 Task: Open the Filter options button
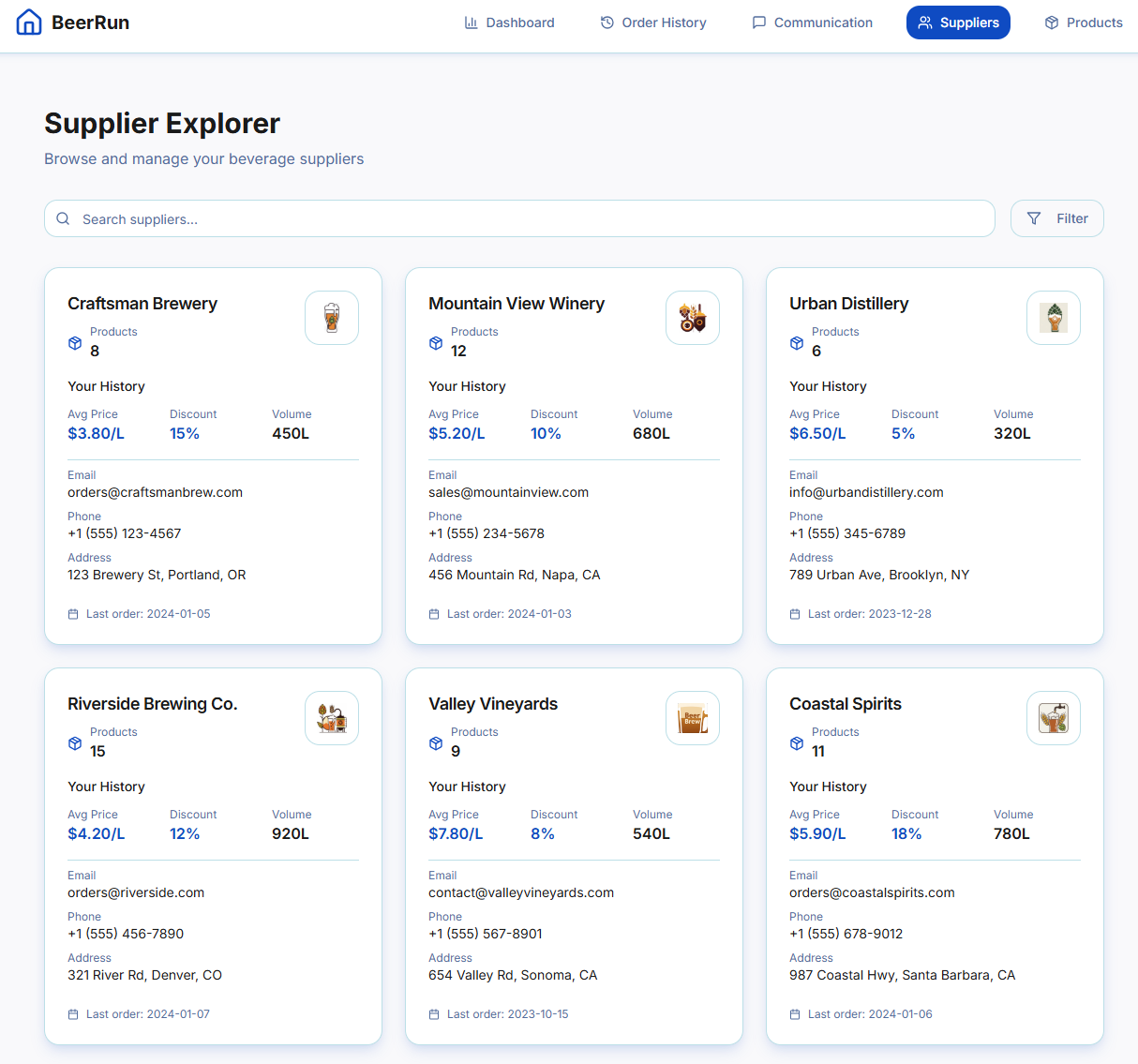1056,218
